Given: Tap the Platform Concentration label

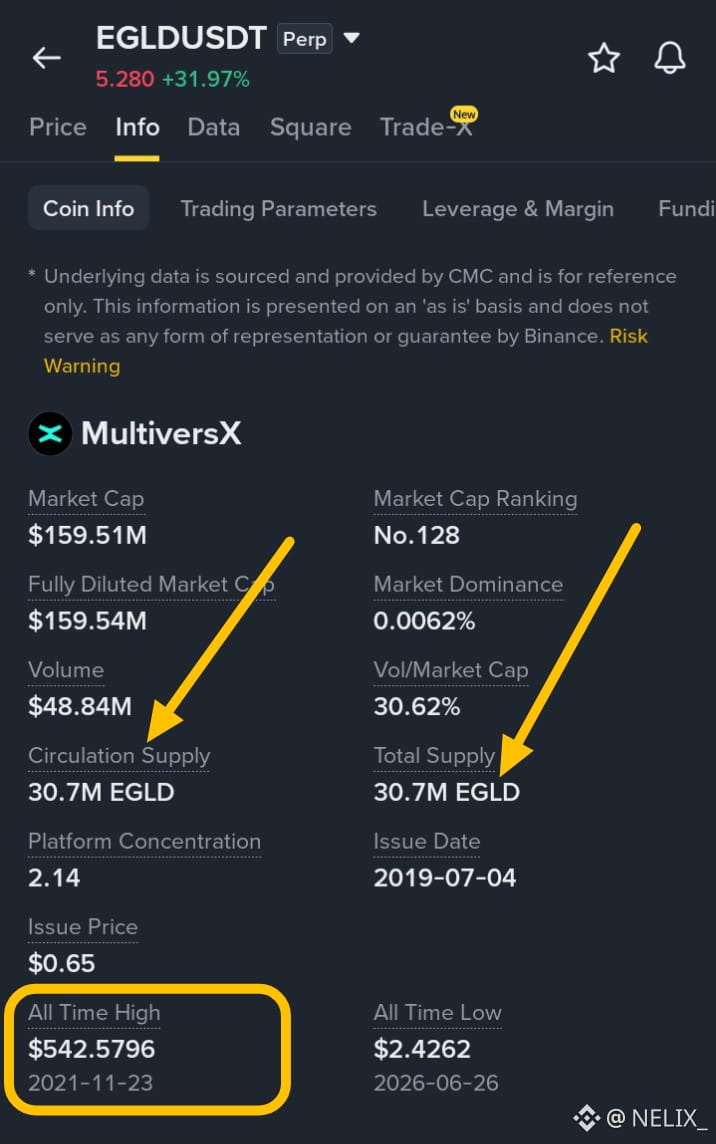Looking at the screenshot, I should click(145, 841).
